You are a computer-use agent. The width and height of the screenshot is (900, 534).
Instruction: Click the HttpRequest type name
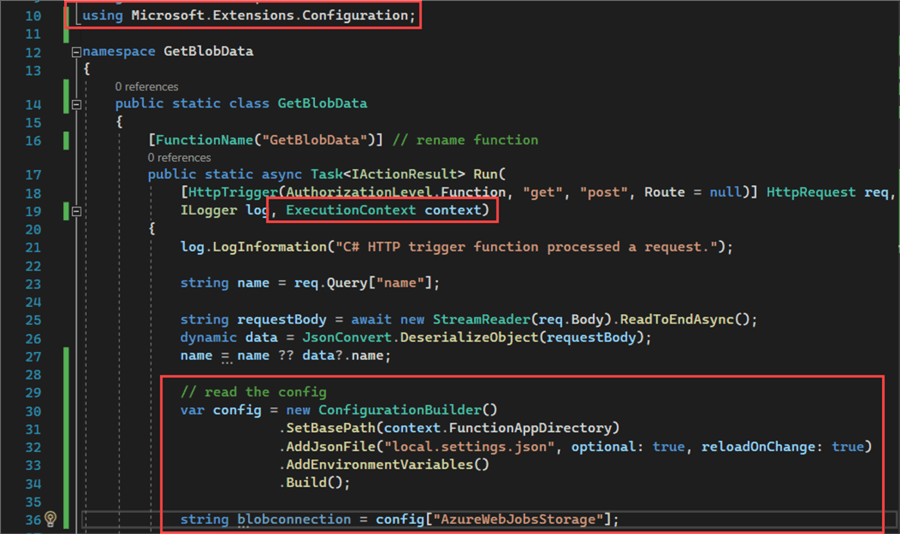[811, 192]
